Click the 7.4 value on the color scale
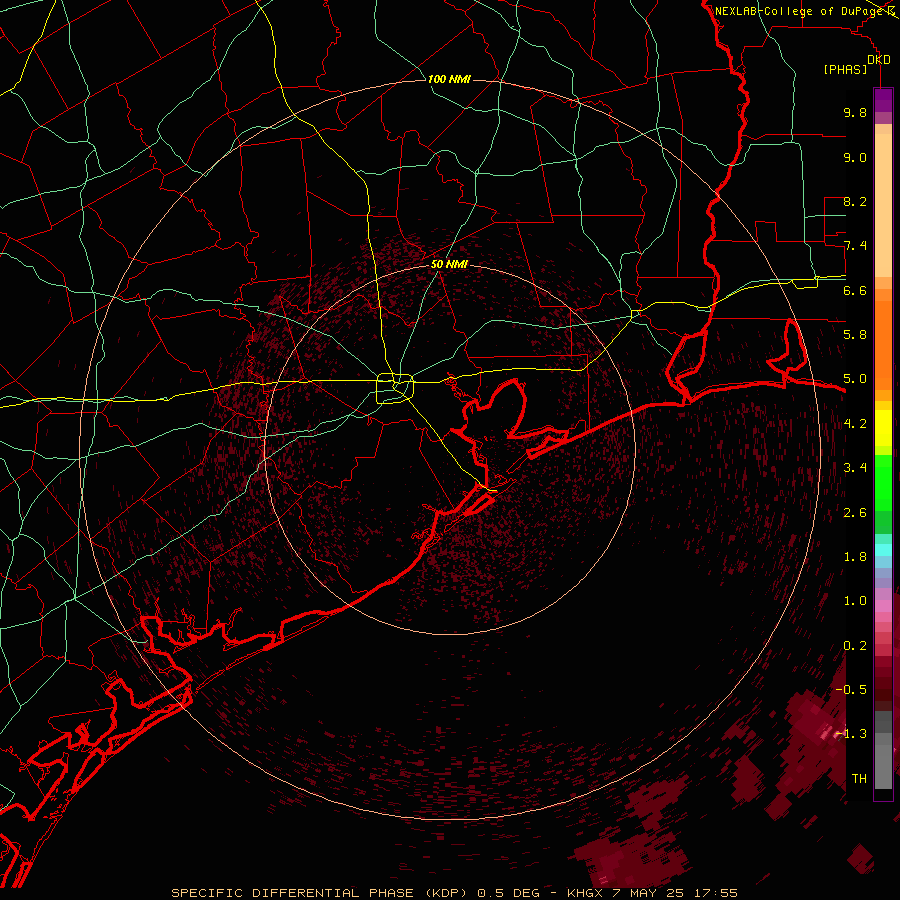Image resolution: width=900 pixels, height=900 pixels. click(855, 246)
